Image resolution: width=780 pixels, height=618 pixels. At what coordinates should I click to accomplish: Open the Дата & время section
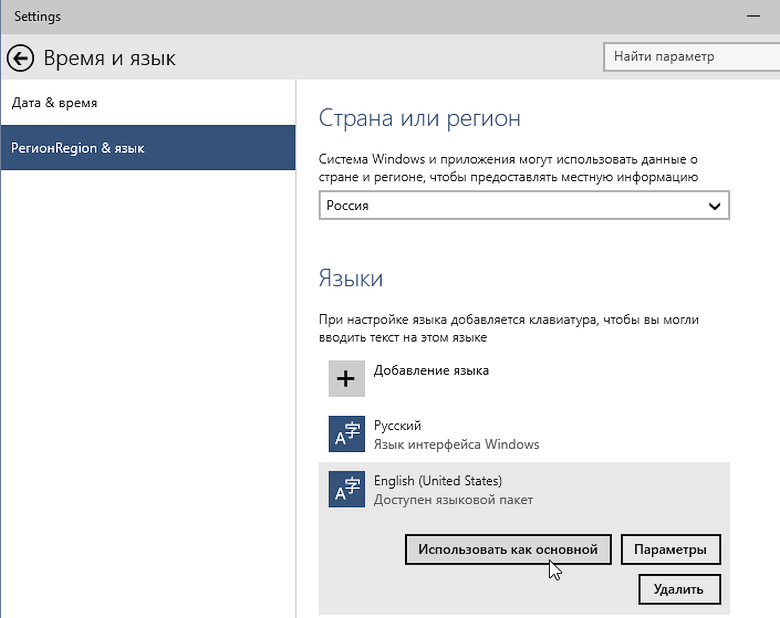pyautogui.click(x=148, y=103)
